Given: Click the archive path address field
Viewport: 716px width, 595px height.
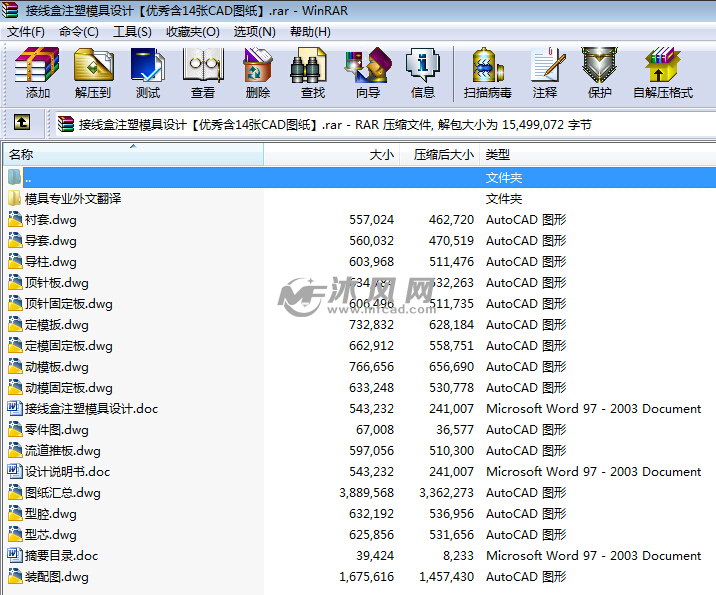Looking at the screenshot, I should click(x=385, y=124).
